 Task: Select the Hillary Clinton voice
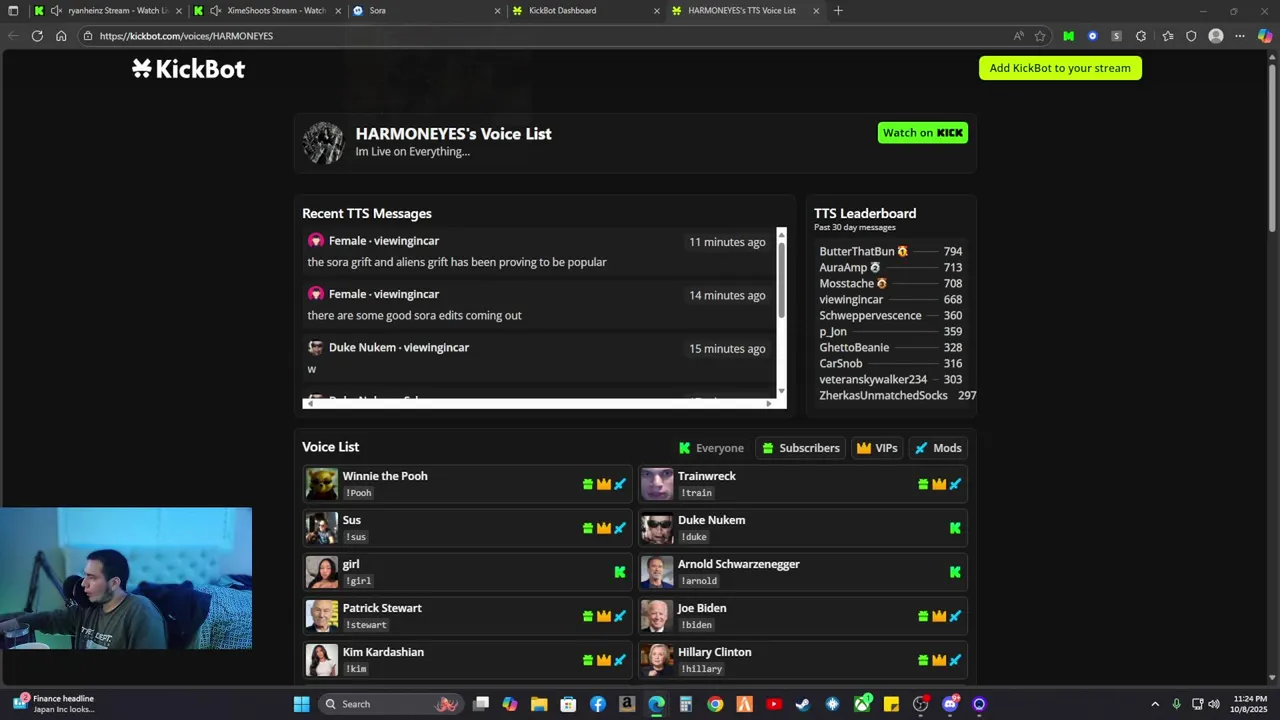pos(803,660)
